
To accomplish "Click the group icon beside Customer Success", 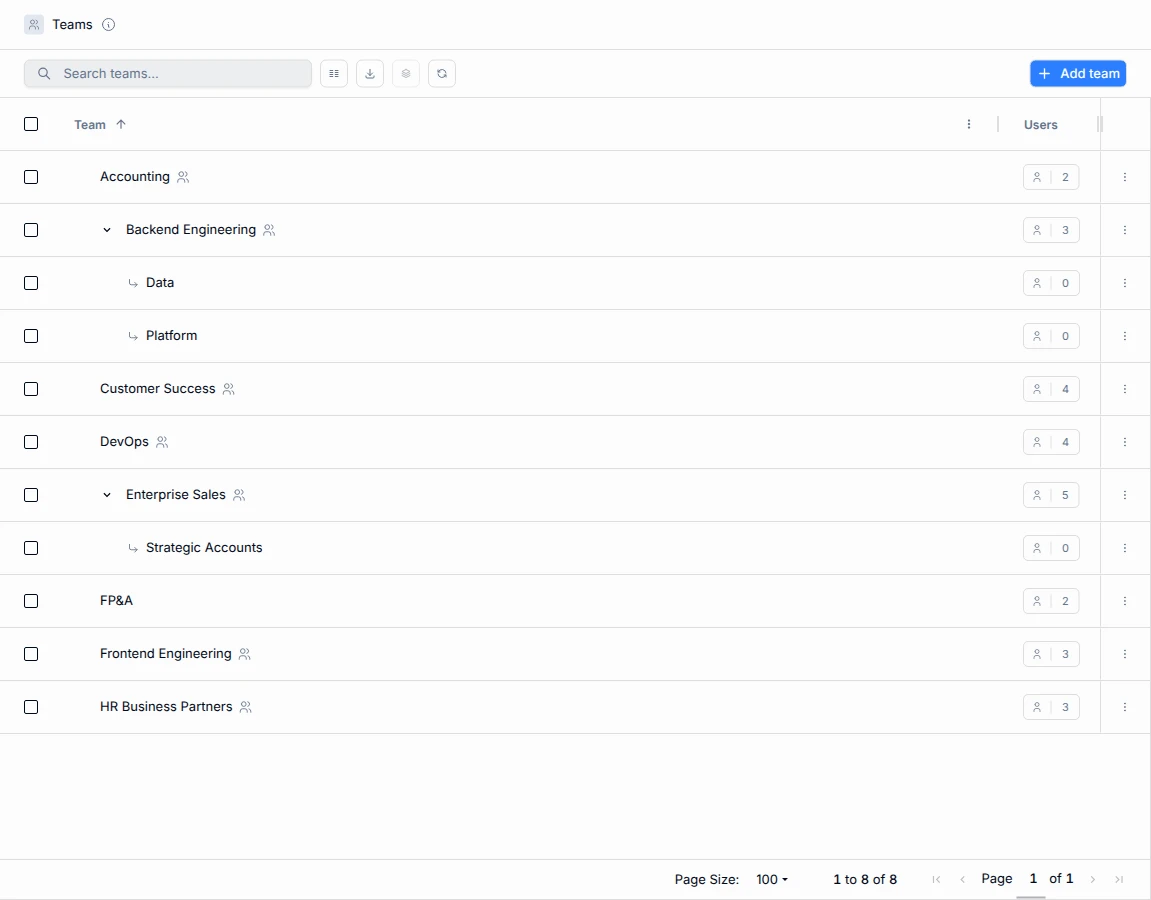I will [229, 389].
